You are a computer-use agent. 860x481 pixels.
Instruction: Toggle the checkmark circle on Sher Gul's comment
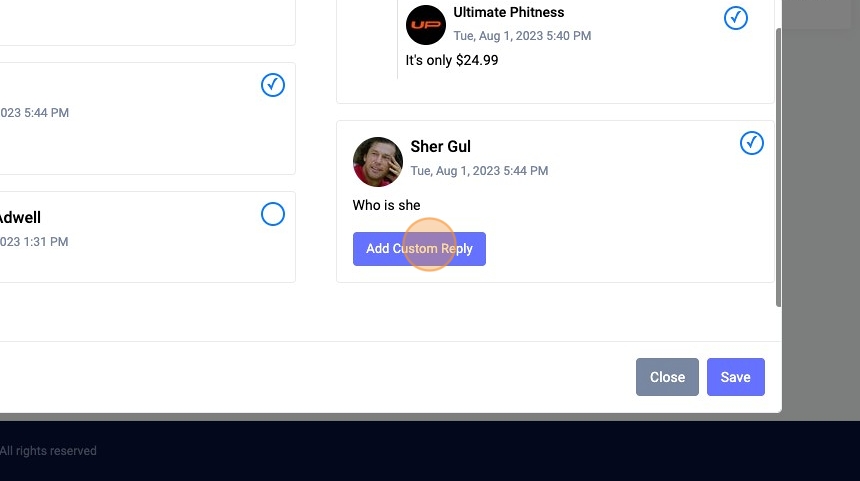click(751, 143)
